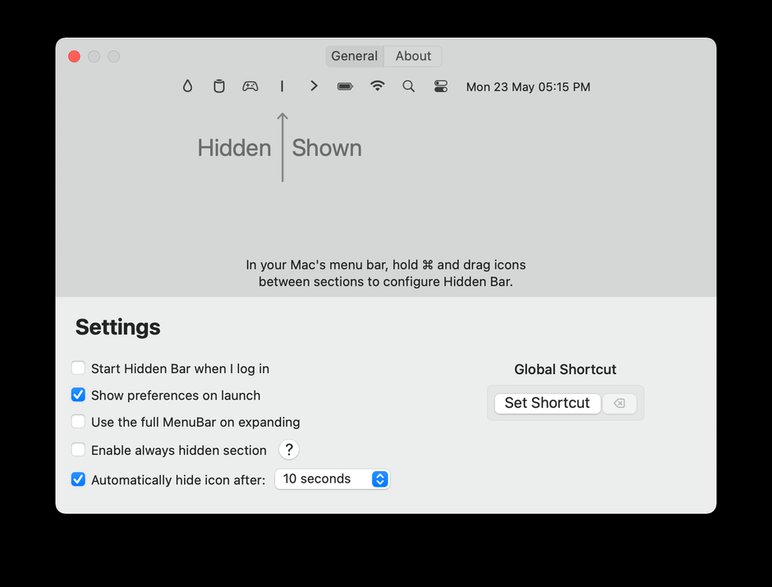
Task: Click the battery icon in the preview
Action: [345, 86]
